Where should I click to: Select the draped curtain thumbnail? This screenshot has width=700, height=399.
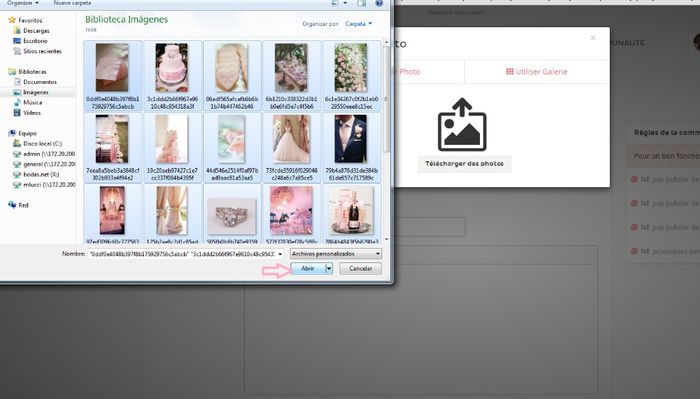tap(172, 211)
